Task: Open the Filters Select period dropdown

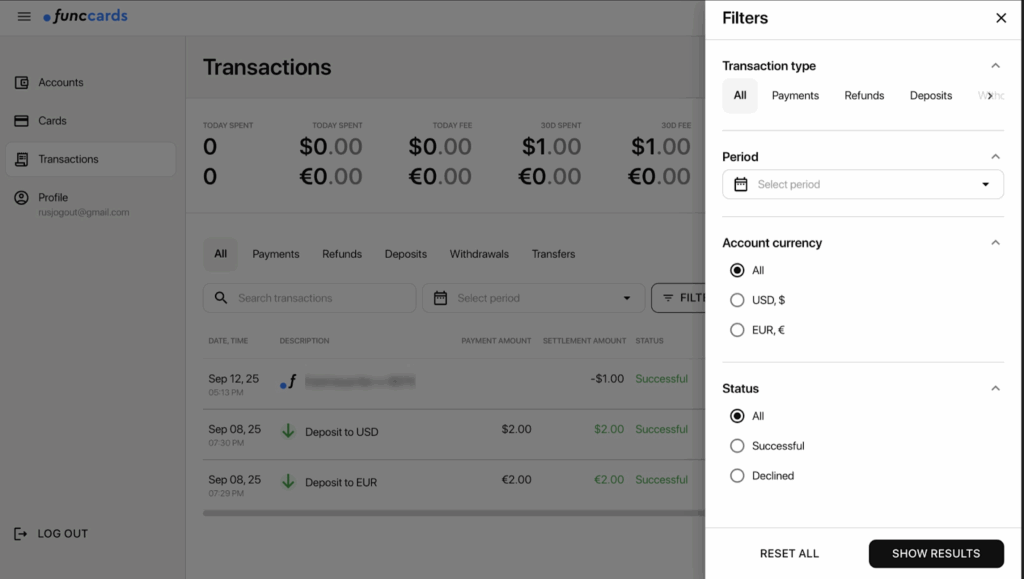Action: click(863, 184)
